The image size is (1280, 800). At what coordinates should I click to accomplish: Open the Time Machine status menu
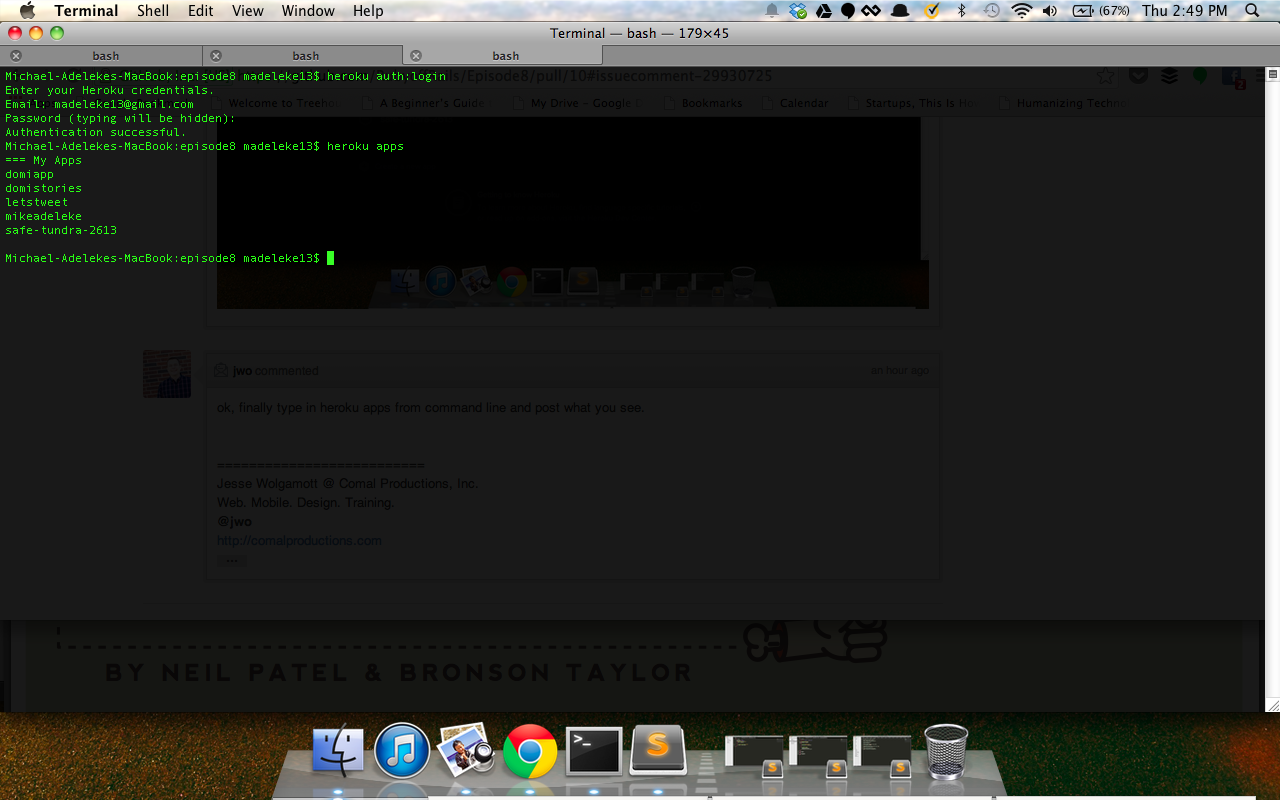(991, 11)
